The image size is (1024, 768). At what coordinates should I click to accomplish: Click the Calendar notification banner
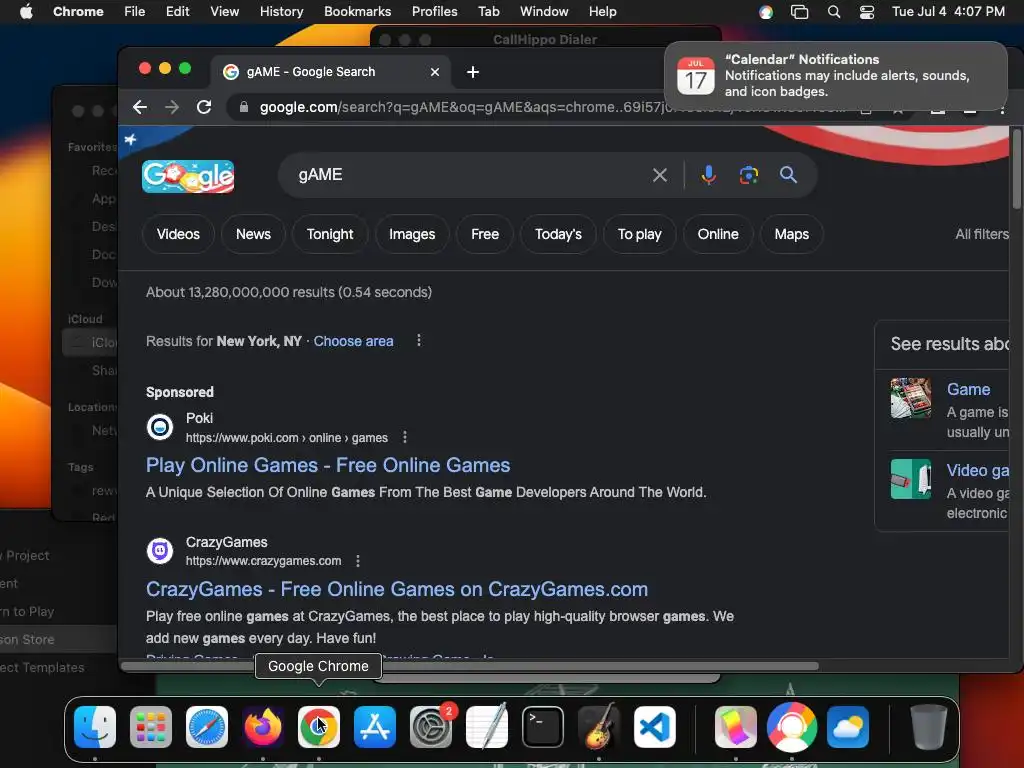(x=836, y=76)
